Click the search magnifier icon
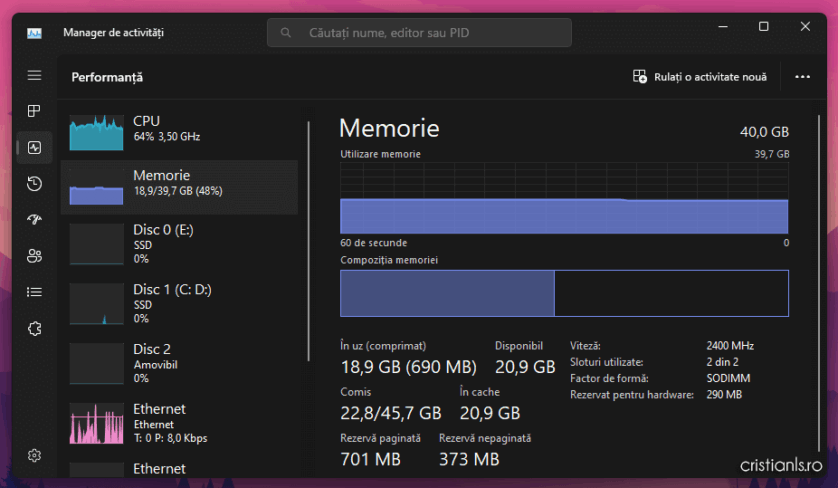The width and height of the screenshot is (838, 488). [x=286, y=33]
